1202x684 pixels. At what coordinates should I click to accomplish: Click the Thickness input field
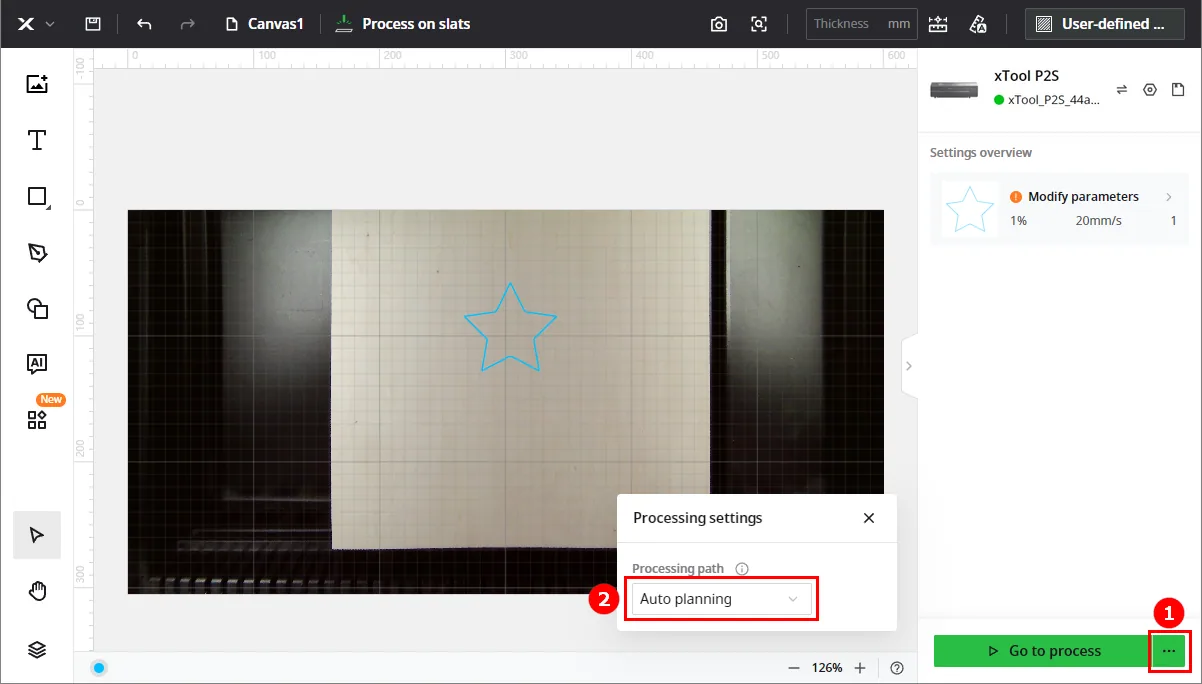click(861, 24)
